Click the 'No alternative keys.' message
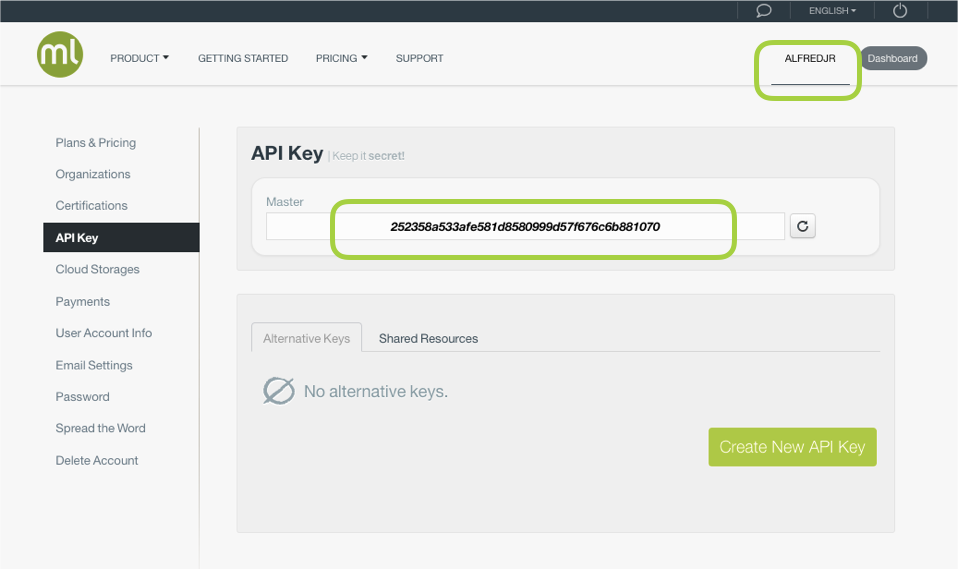The image size is (958, 569). (x=376, y=391)
